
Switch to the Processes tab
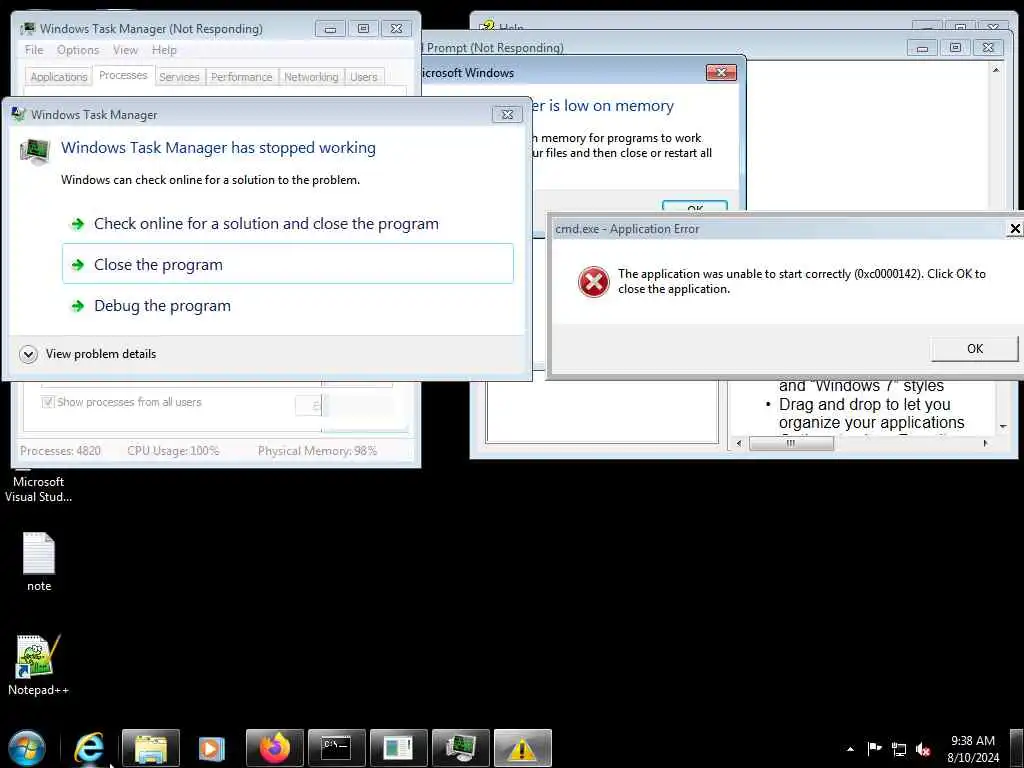point(123,75)
